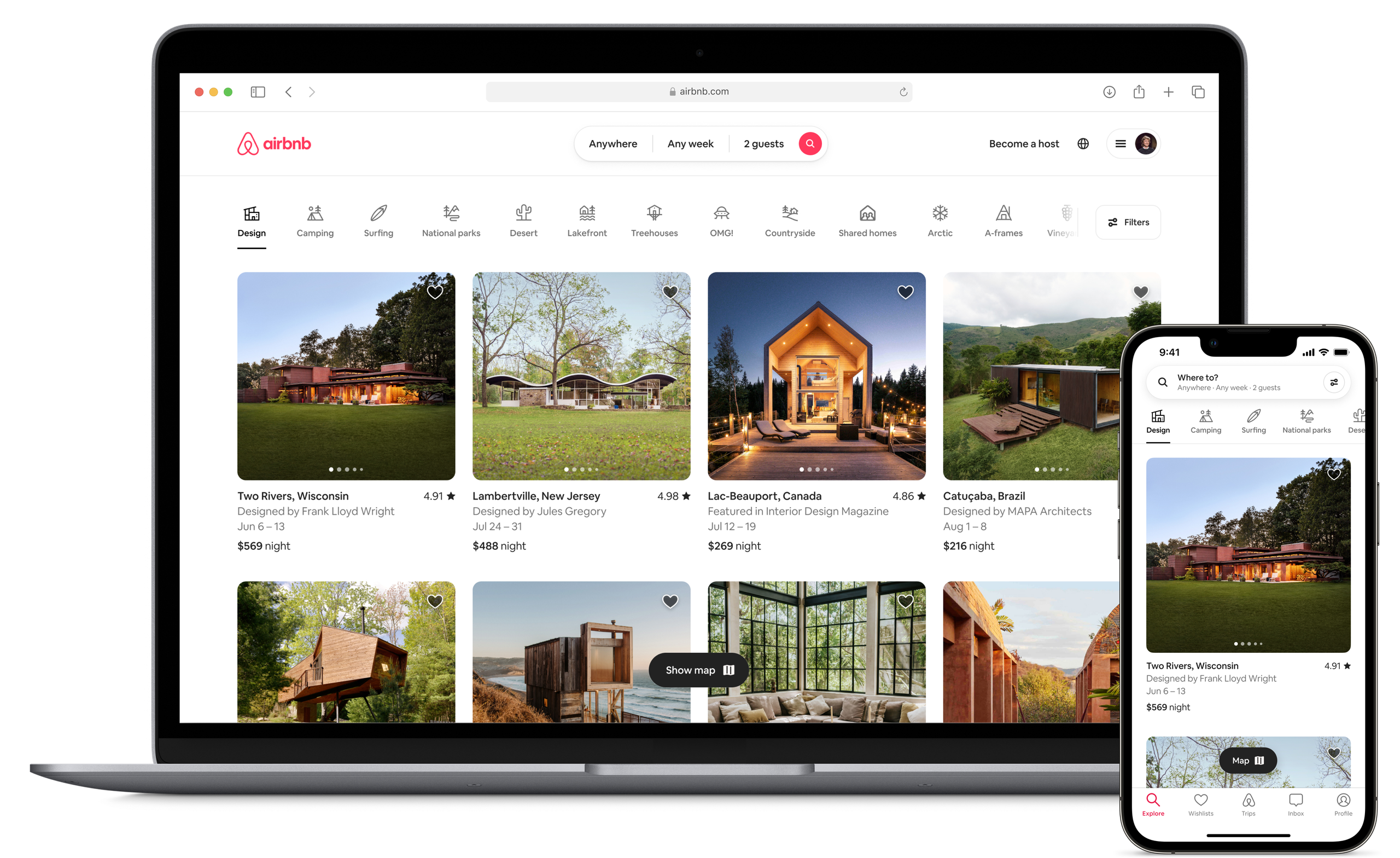Toggle wishlist heart on Lac-Beauport listing

click(904, 290)
